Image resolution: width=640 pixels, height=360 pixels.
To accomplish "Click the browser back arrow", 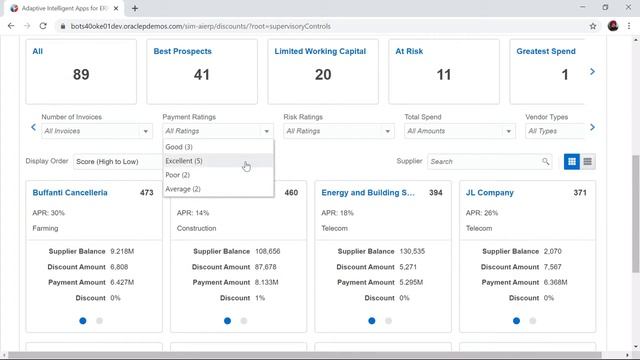I will click(11, 26).
